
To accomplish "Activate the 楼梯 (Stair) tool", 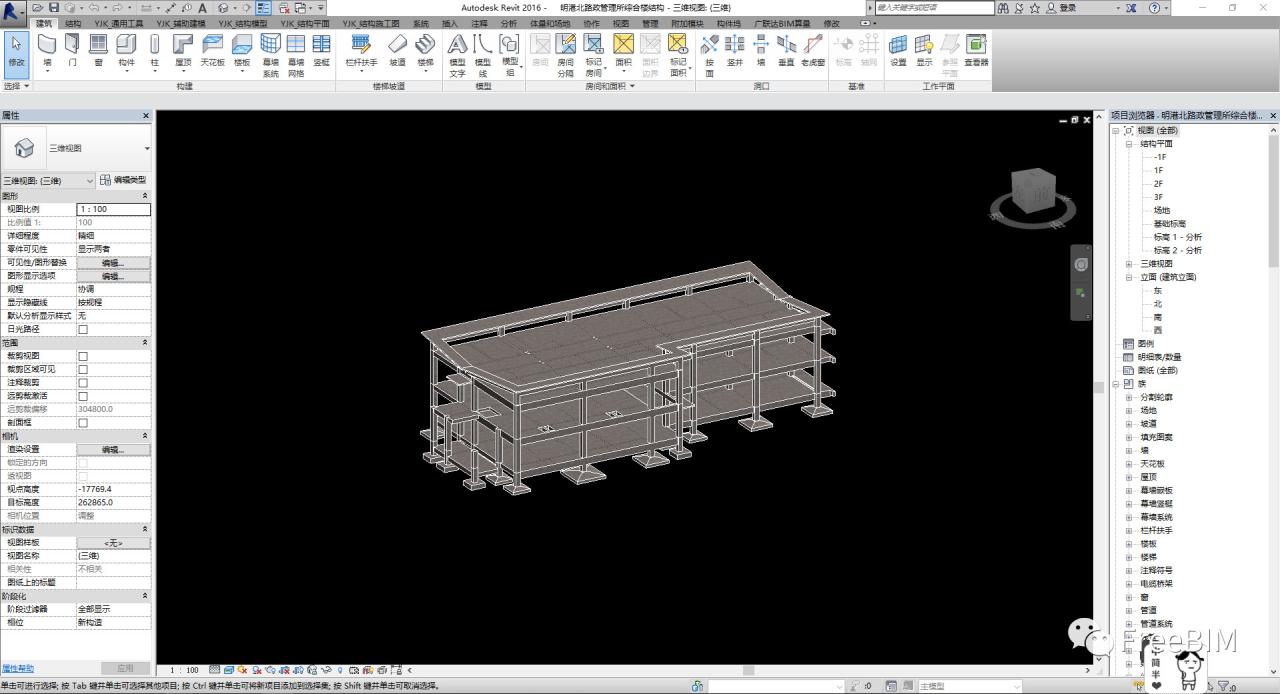I will click(425, 50).
